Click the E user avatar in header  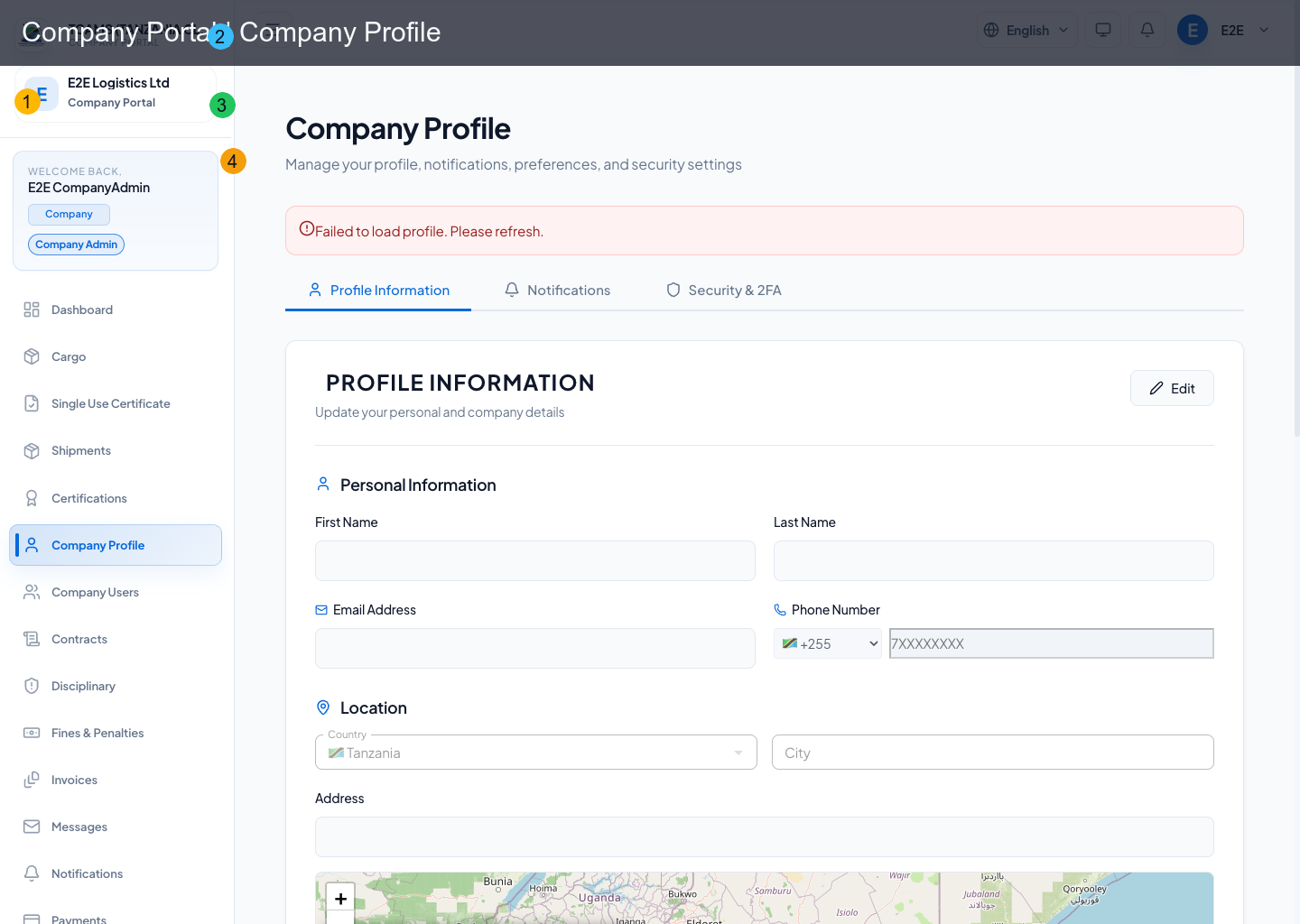1193,30
